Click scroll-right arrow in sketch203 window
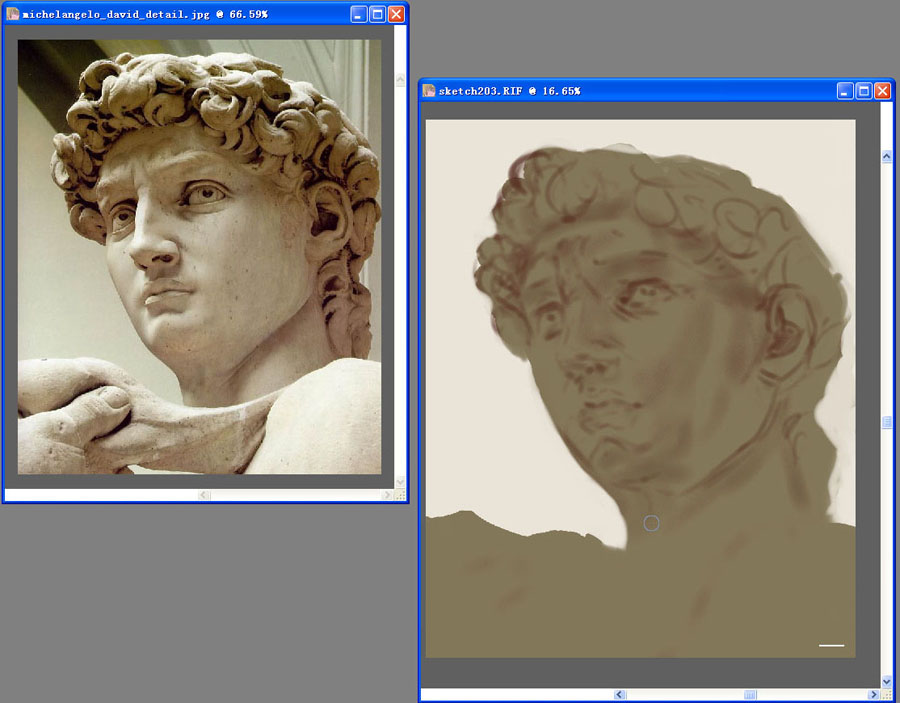Viewport: 900px width, 703px height. [x=874, y=694]
